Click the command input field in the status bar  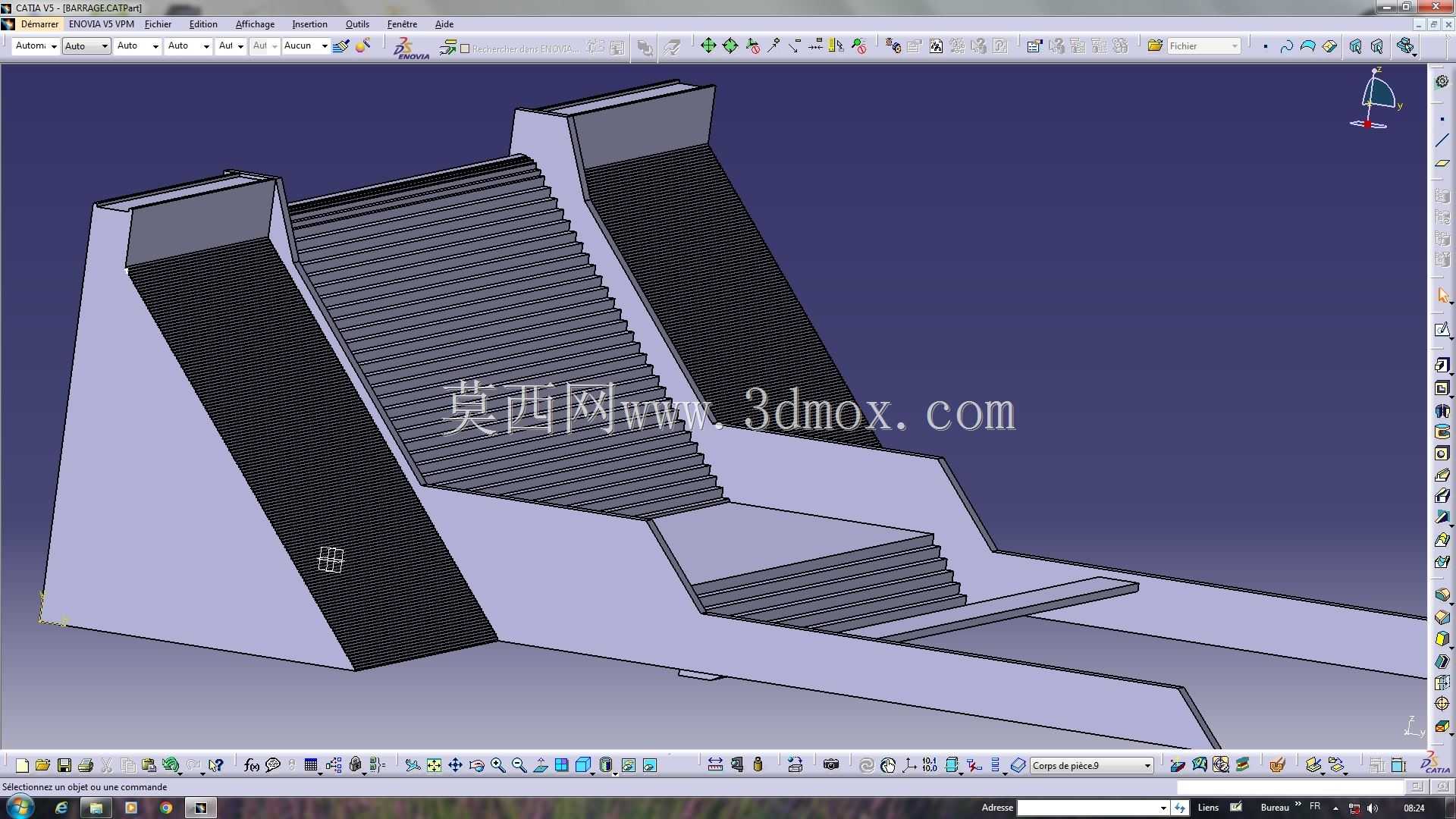tap(1289, 787)
